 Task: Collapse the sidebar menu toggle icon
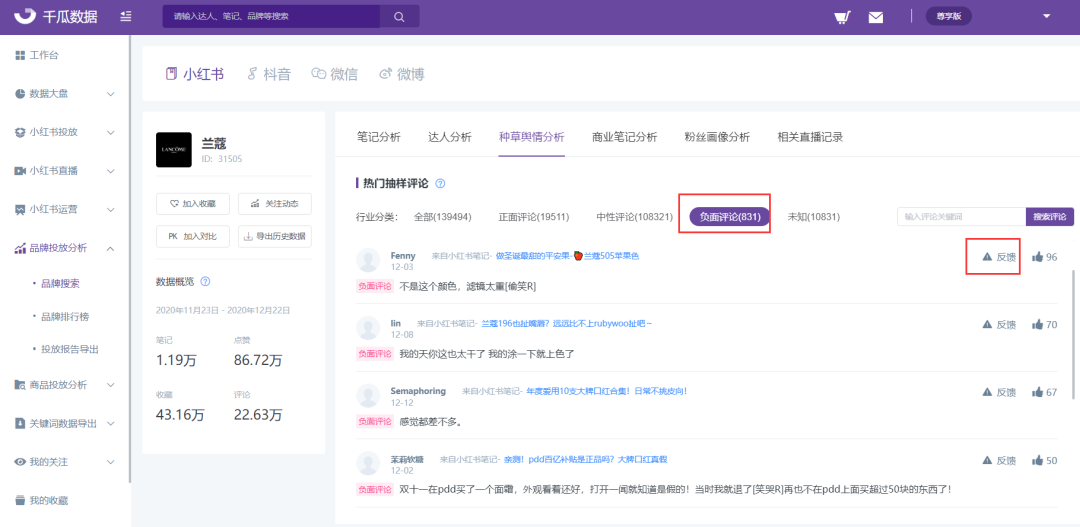click(126, 16)
